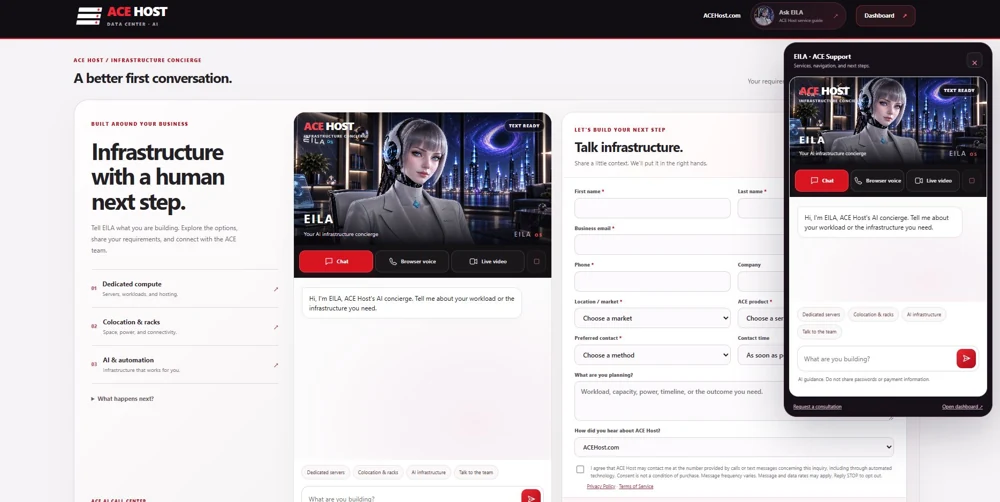
Task: Click the Talk infrastructure. heading
Action: click(x=628, y=147)
